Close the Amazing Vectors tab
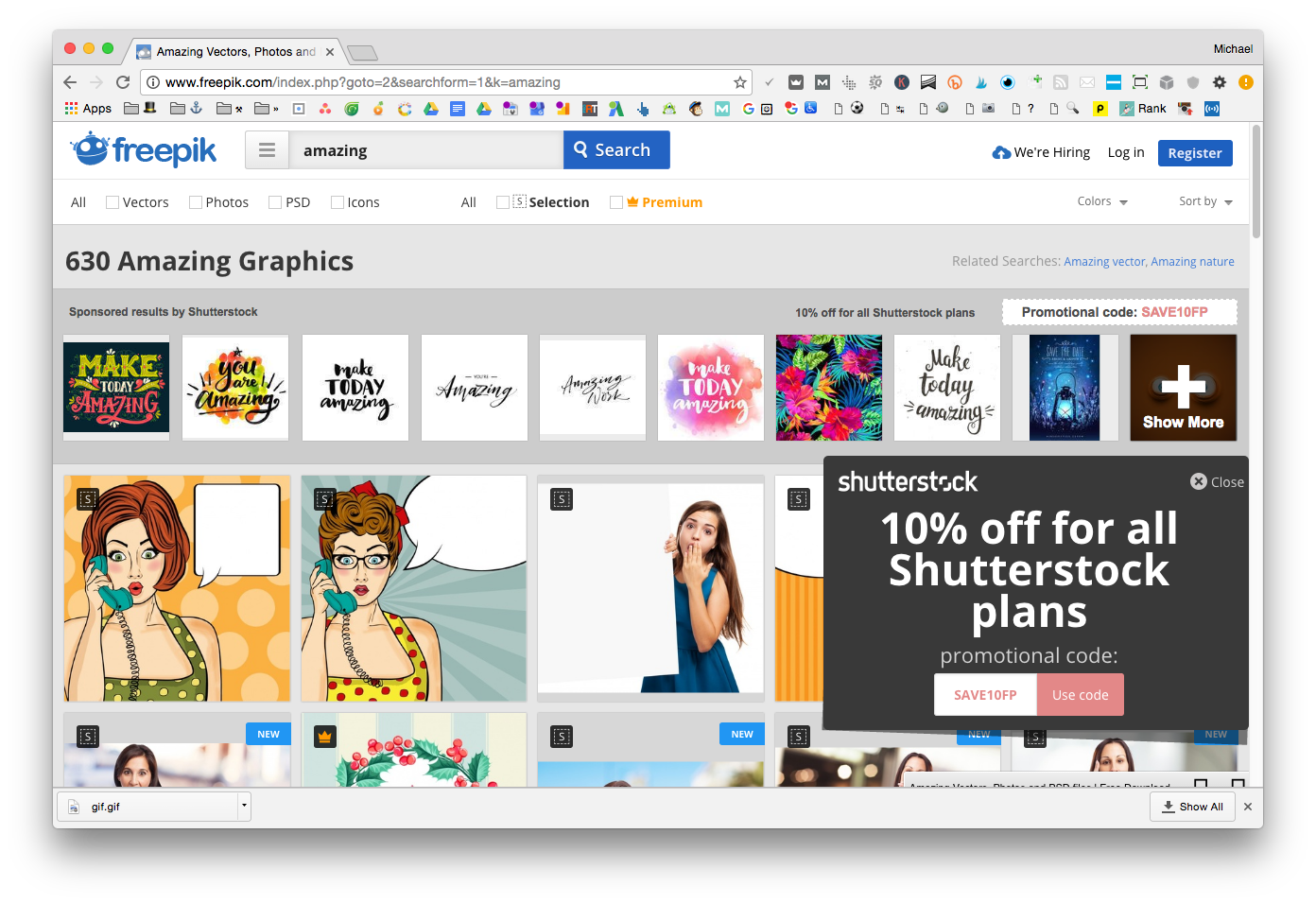The image size is (1316, 904). tap(330, 52)
